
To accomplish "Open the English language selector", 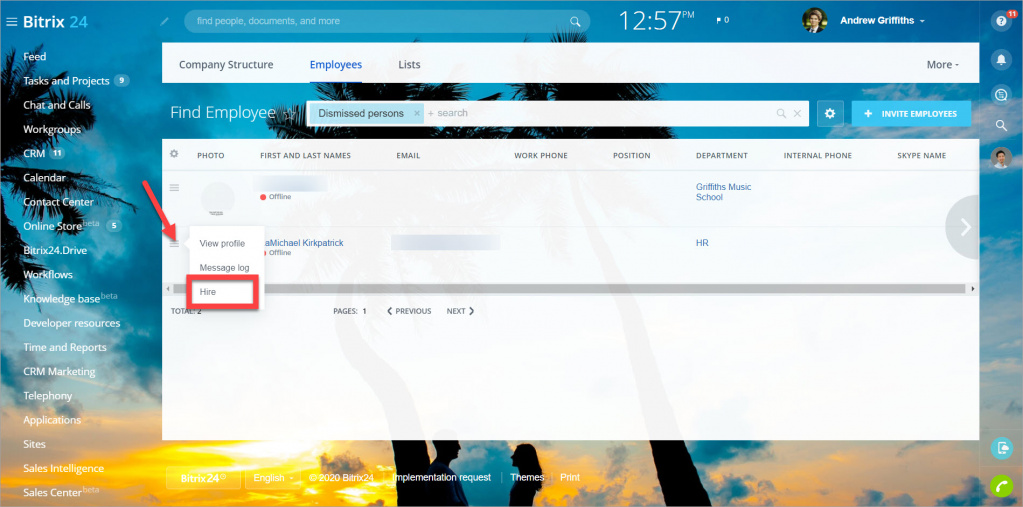I will tap(271, 478).
